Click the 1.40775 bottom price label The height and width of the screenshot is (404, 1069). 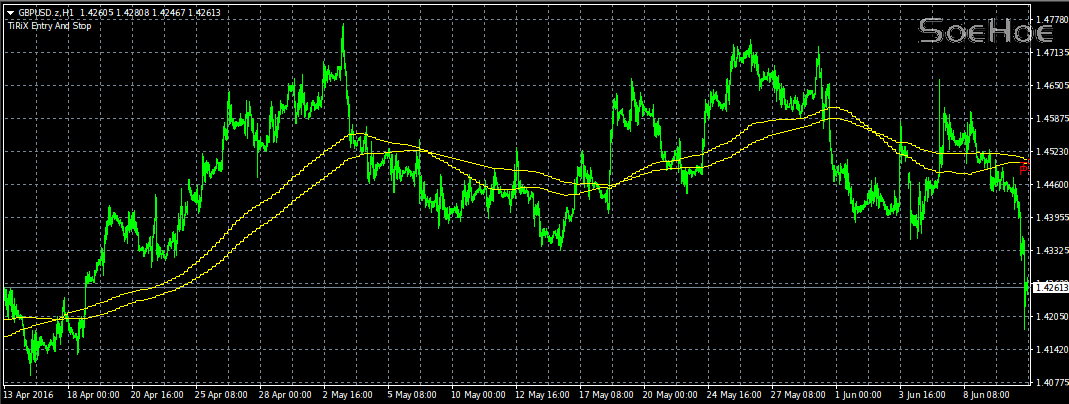1049,382
